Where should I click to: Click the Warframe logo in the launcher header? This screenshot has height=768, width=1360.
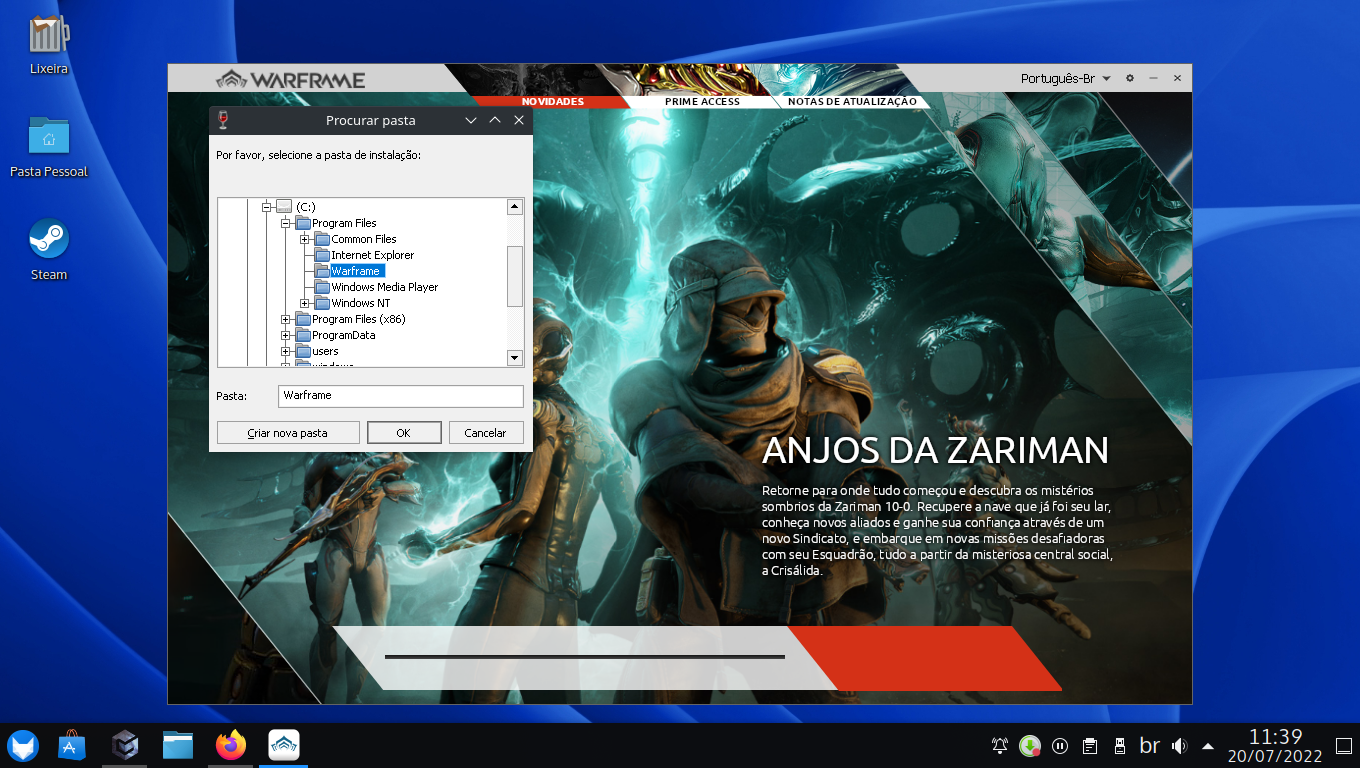[290, 80]
